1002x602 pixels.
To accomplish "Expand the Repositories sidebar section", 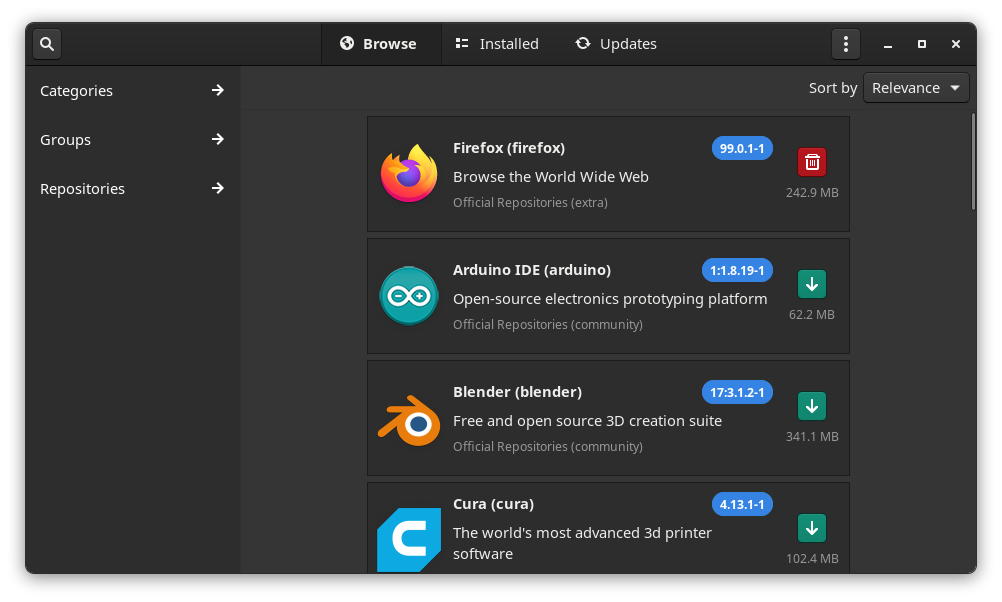I will (x=132, y=189).
